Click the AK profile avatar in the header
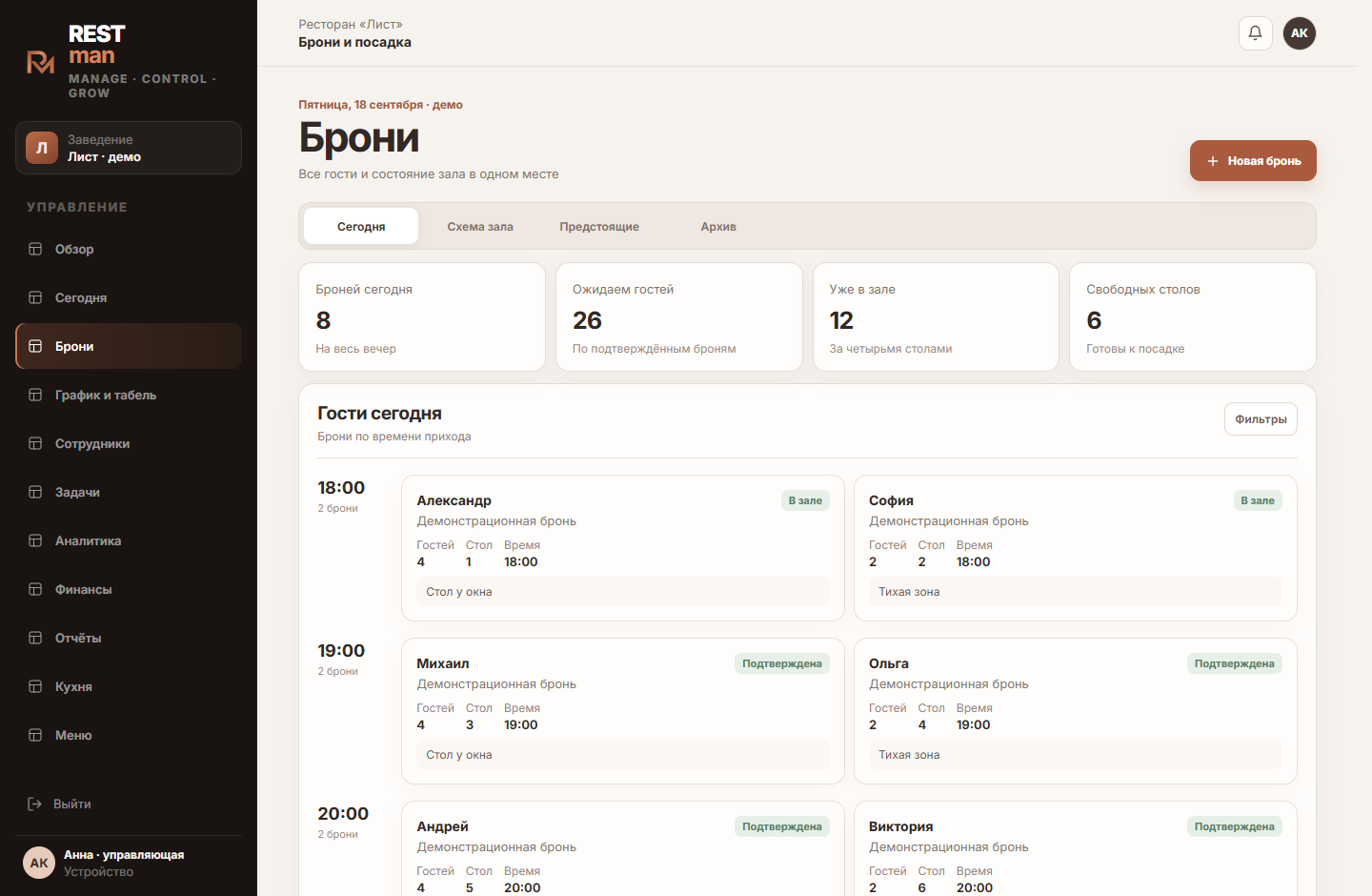This screenshot has width=1372, height=896. tap(1300, 33)
